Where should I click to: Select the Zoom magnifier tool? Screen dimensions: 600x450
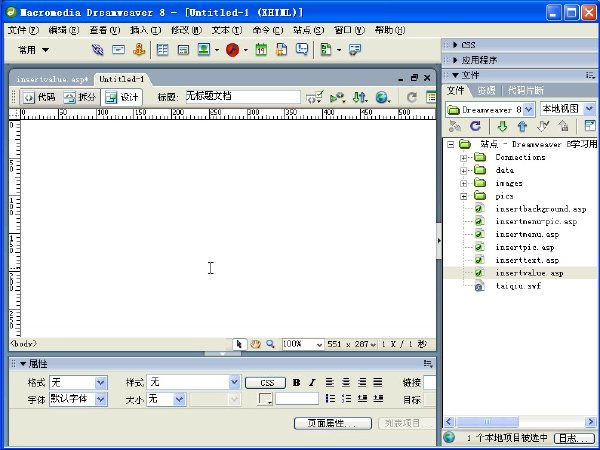coord(270,344)
